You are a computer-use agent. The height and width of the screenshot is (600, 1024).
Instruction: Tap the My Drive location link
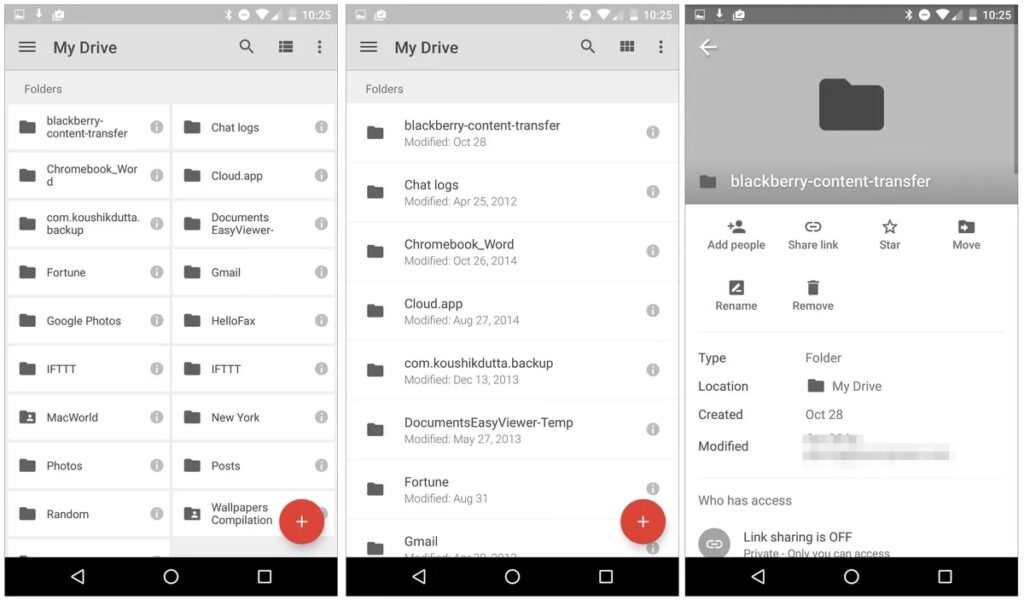tap(845, 386)
